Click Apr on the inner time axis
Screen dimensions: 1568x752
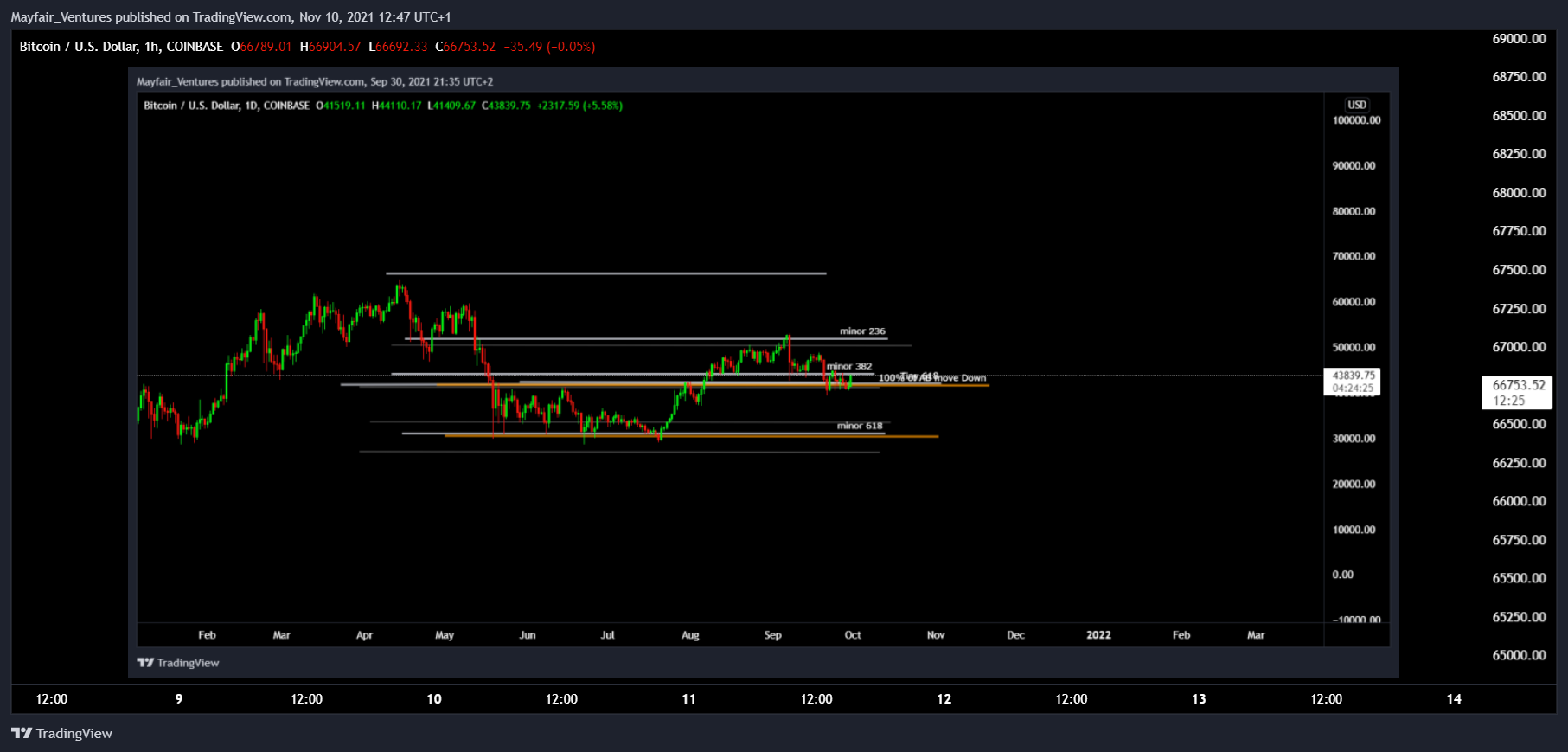(364, 635)
